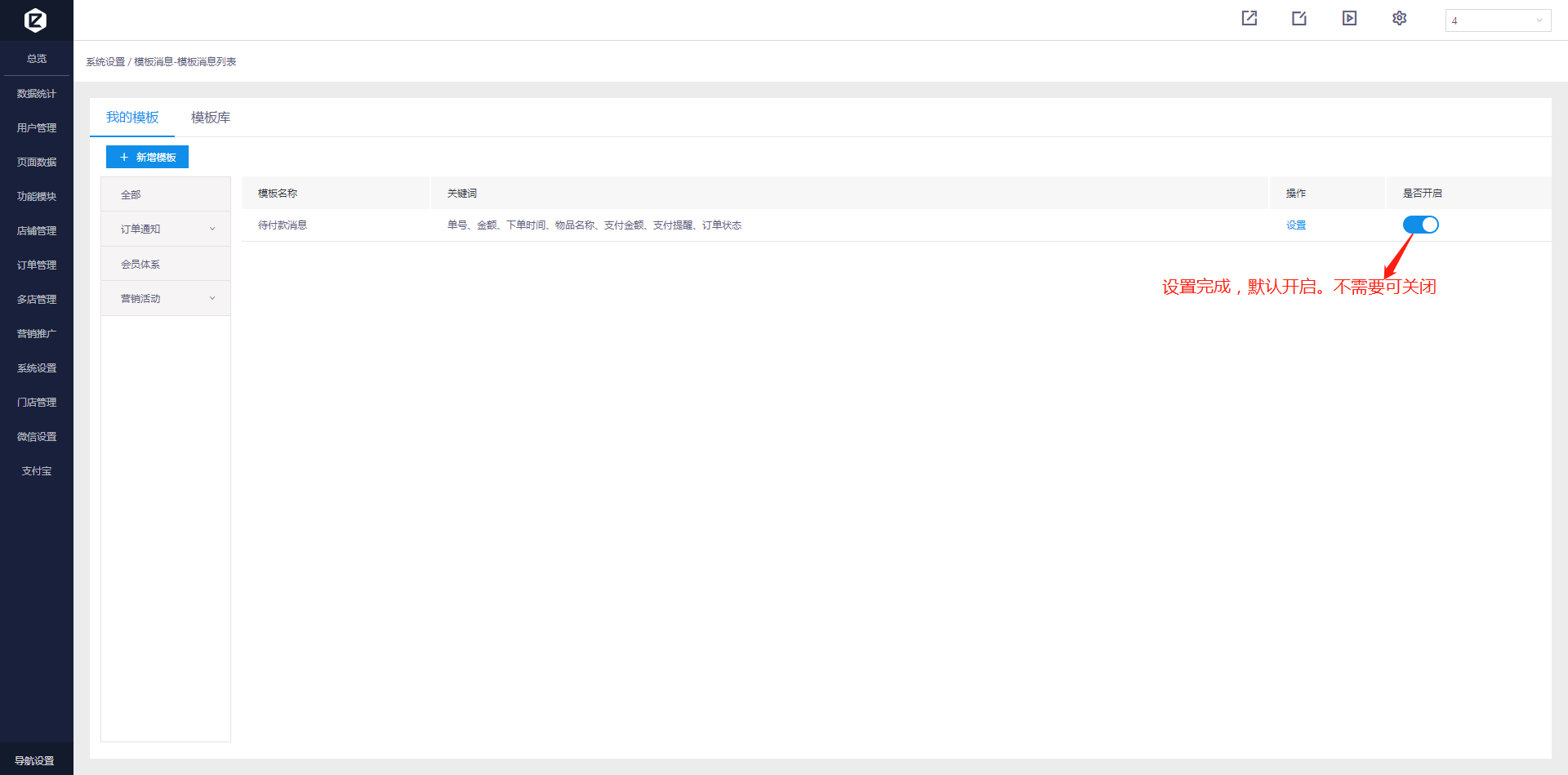
Task: Click the 新增模板 button
Action: (147, 157)
